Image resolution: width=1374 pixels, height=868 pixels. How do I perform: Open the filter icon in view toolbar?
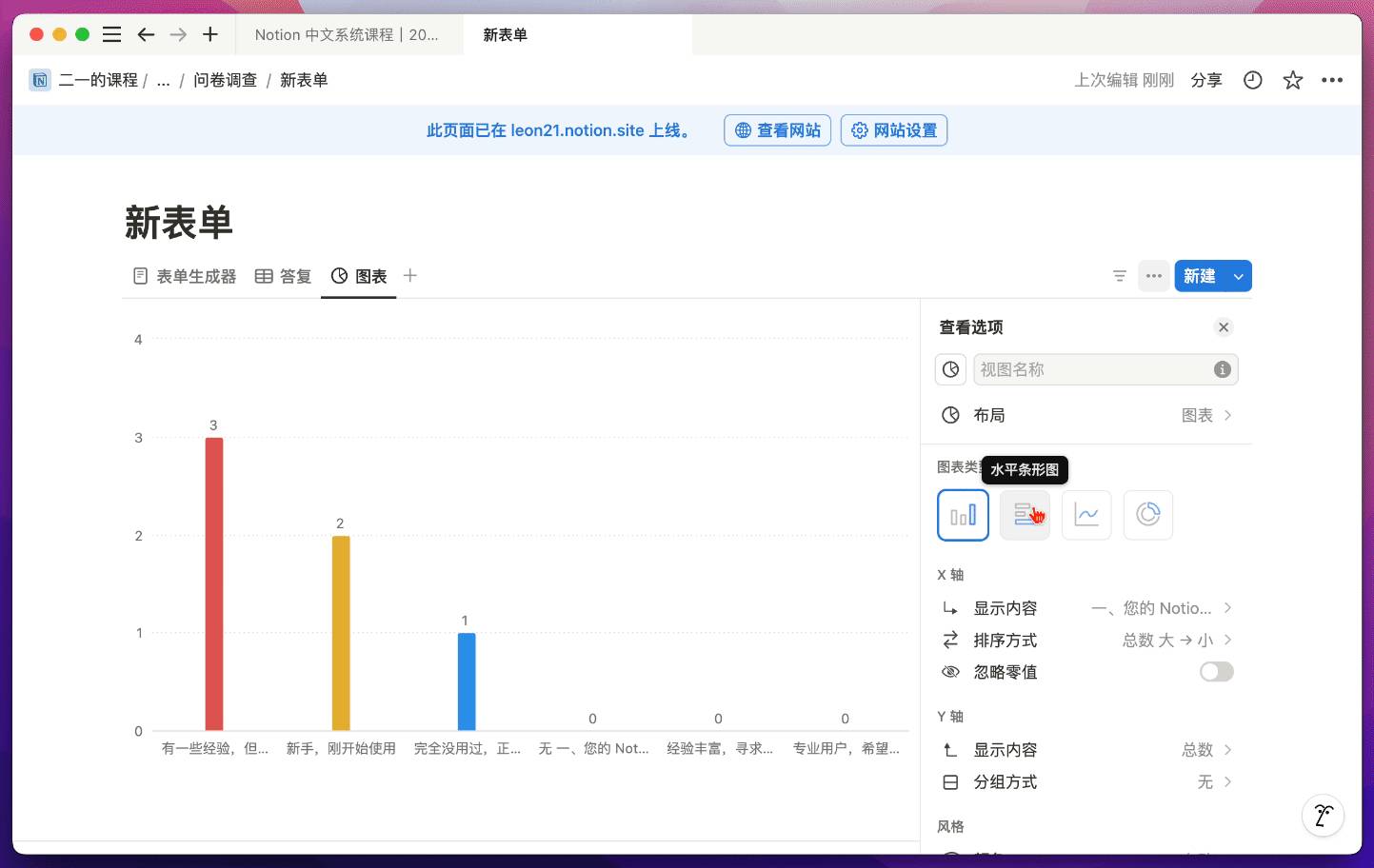coord(1120,276)
